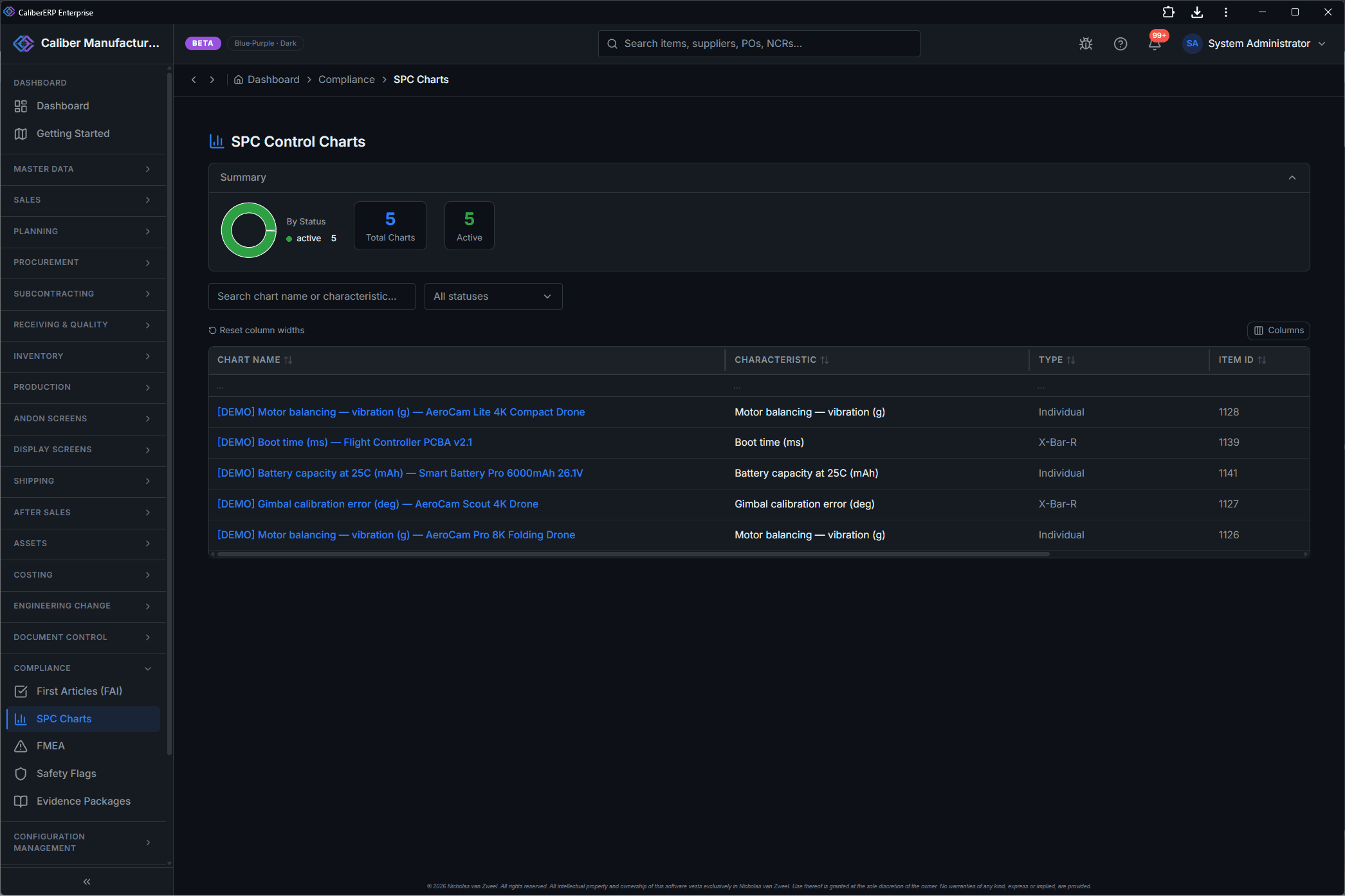Click the table horizontal scrollbar
This screenshot has height=896, width=1345.
point(634,554)
